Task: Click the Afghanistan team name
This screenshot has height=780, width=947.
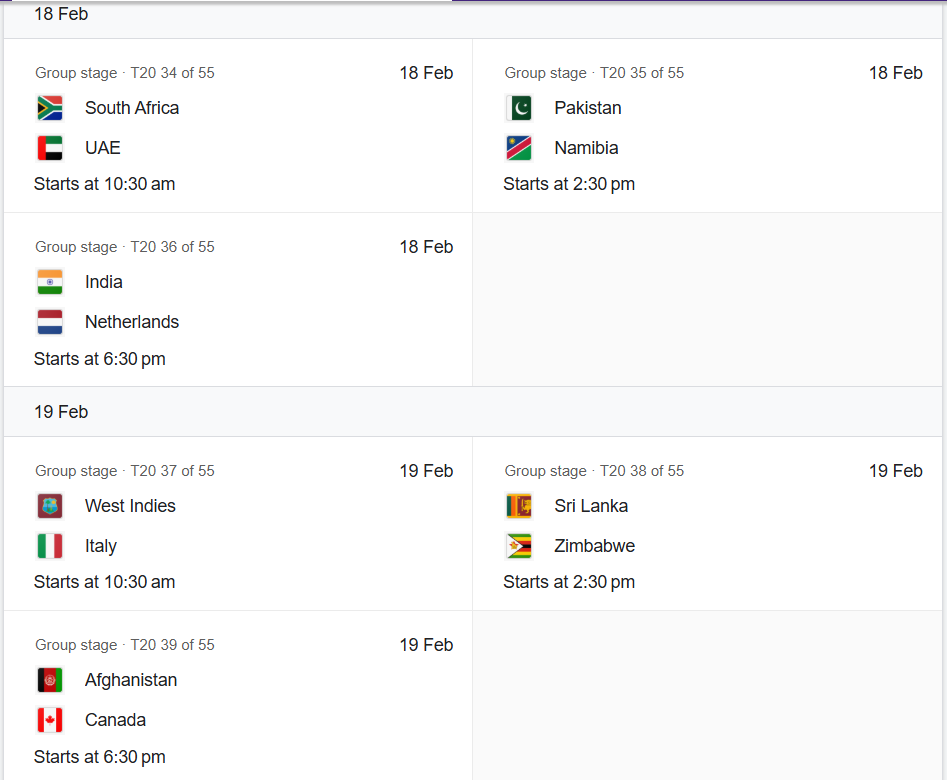Action: click(x=131, y=680)
